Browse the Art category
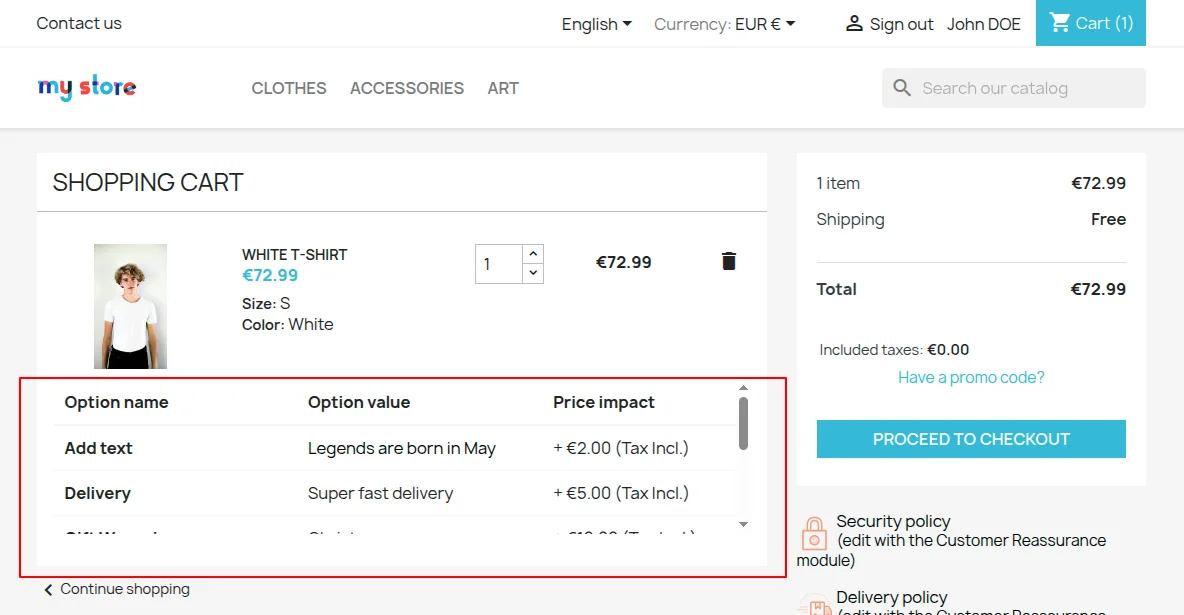The image size is (1184, 615). (503, 88)
